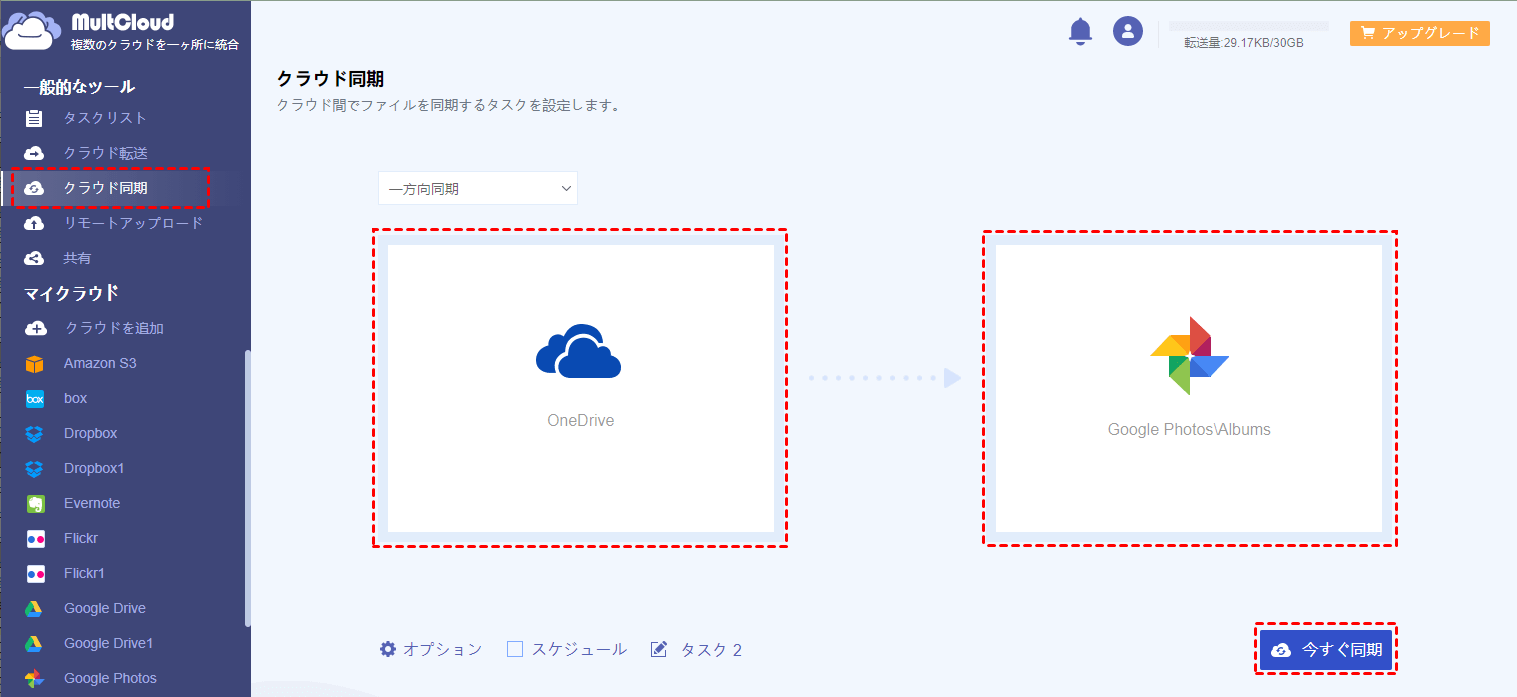Select the OneDrive source cloud logo
This screenshot has height=697, width=1517.
click(578, 351)
